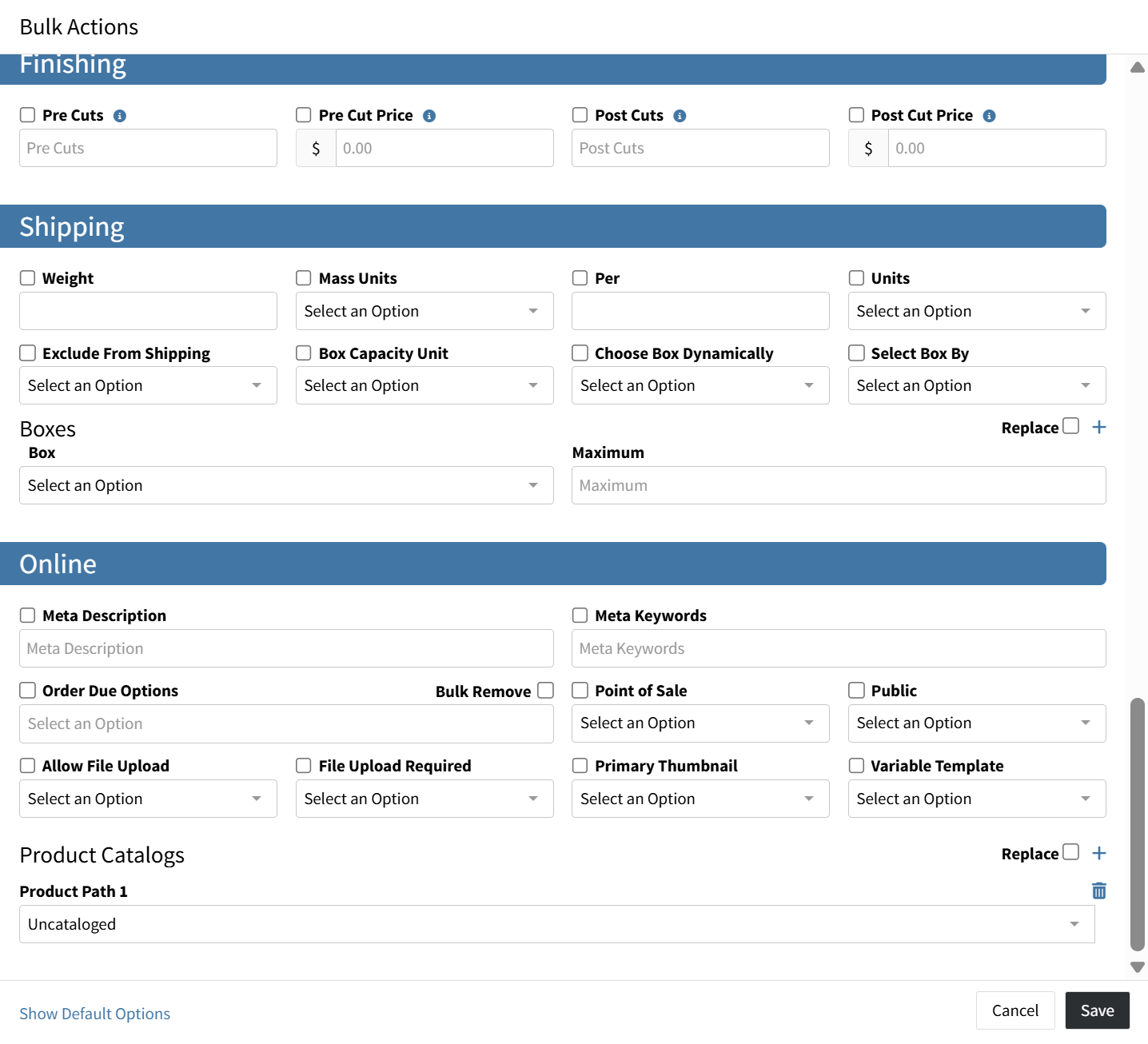
Task: Open the Units dropdown
Action: click(x=977, y=311)
